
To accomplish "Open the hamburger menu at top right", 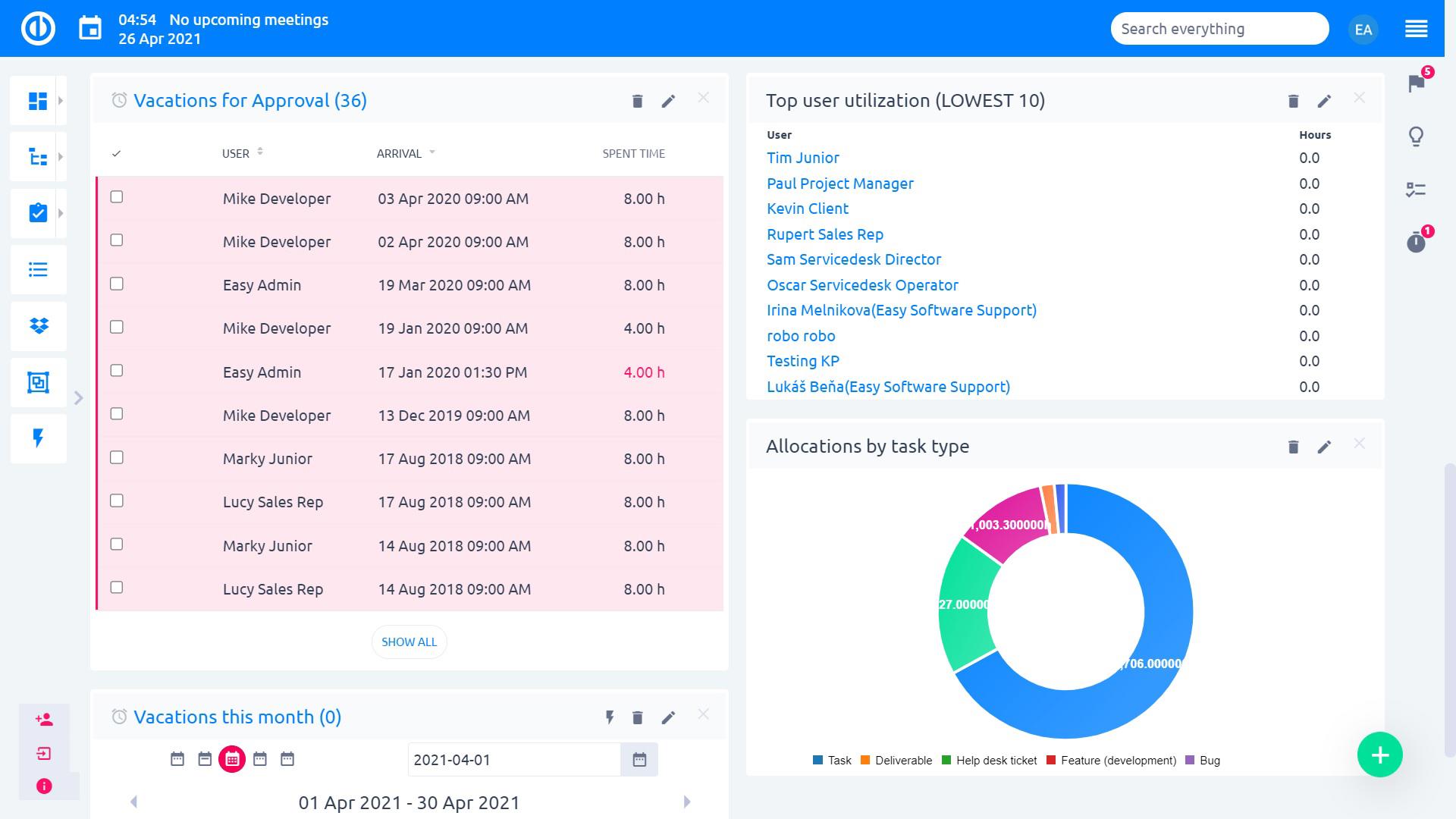I will pos(1416,30).
